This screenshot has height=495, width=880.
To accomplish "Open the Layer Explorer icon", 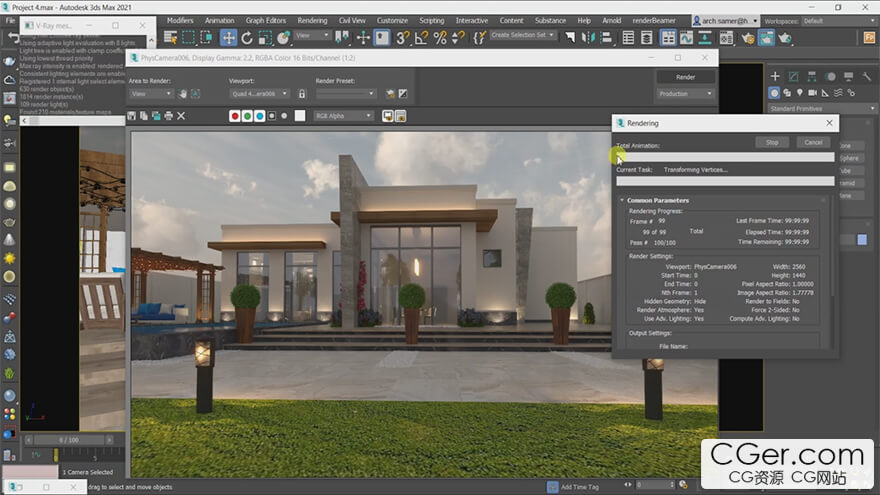I will [x=647, y=38].
